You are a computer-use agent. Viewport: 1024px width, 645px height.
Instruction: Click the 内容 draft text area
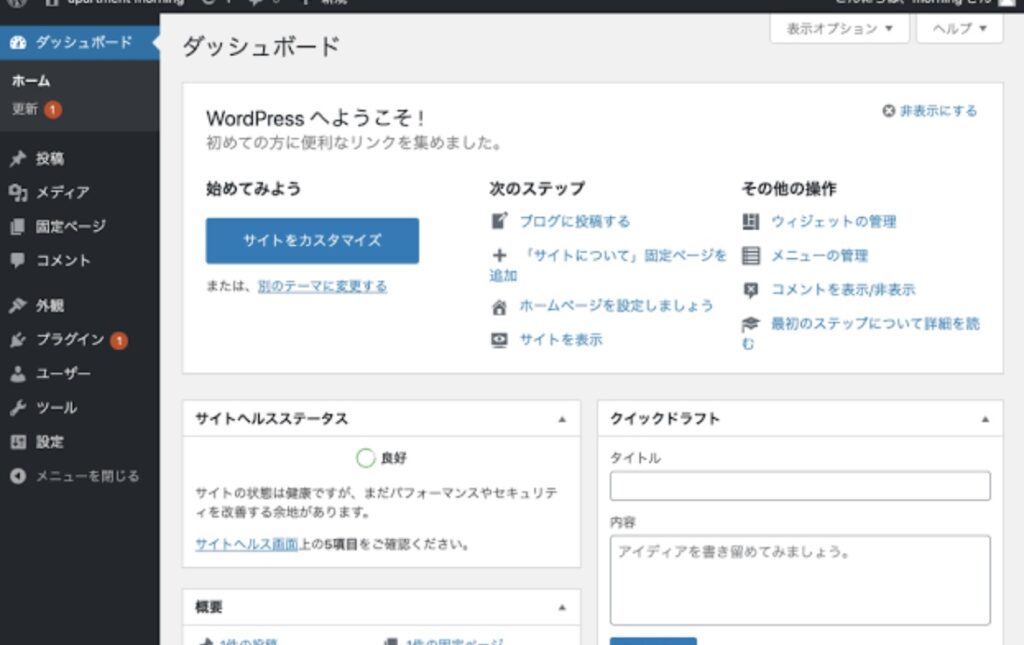pos(800,580)
